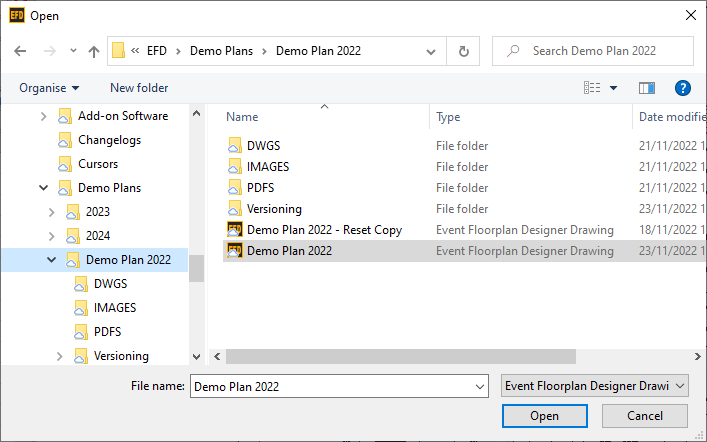Viewport: 707px width, 442px height.
Task: Select the PDFS folder in file list
Action: (x=260, y=188)
